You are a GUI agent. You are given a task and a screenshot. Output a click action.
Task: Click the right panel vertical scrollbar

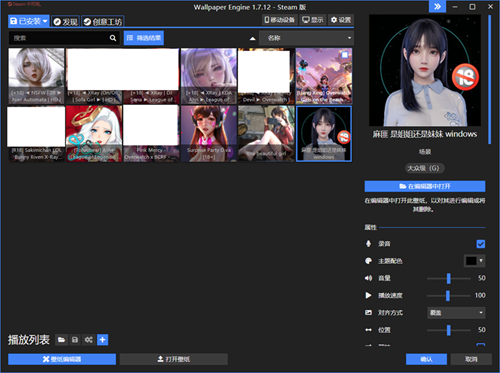tap(490, 80)
